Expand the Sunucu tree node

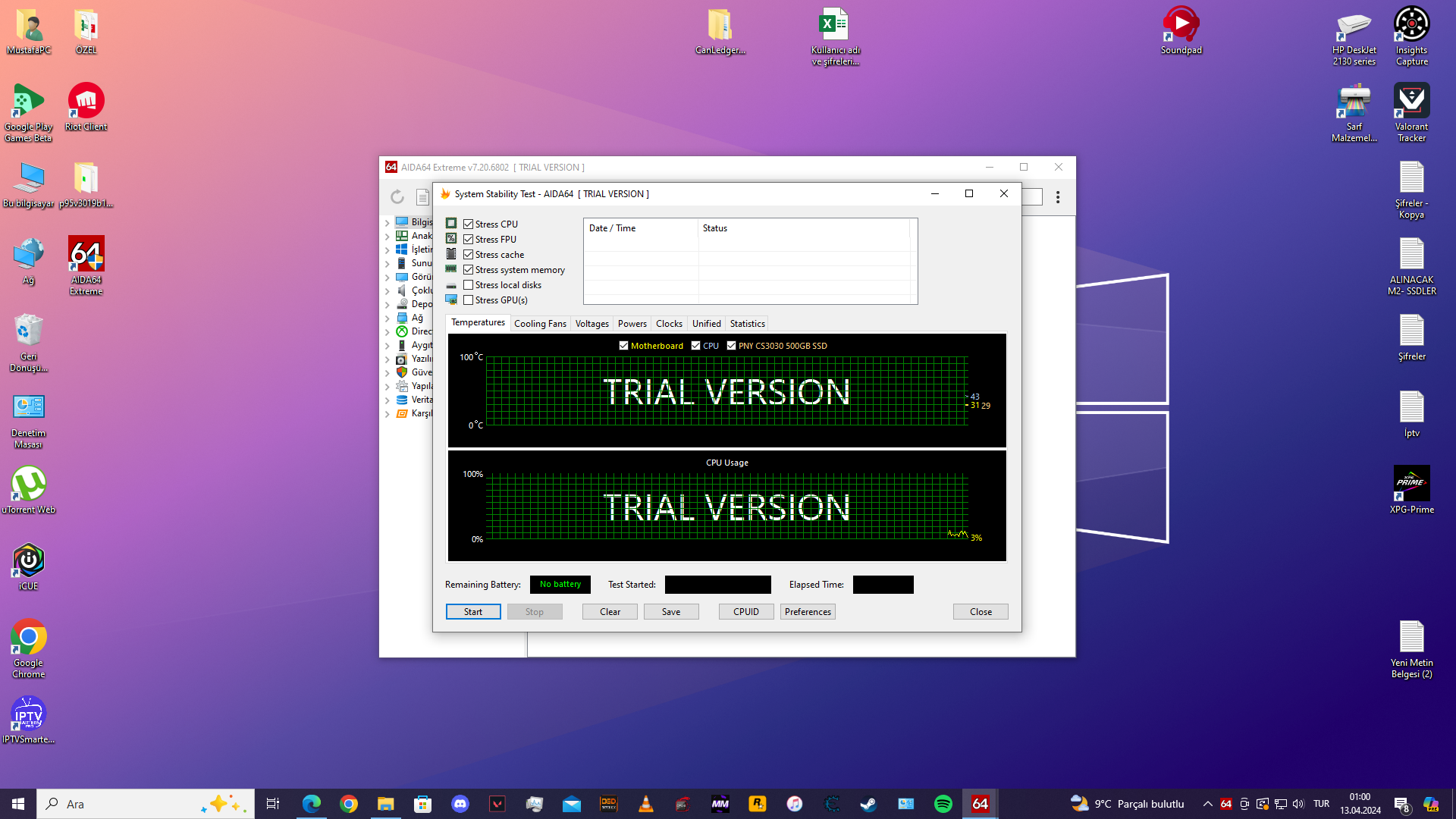click(x=388, y=264)
